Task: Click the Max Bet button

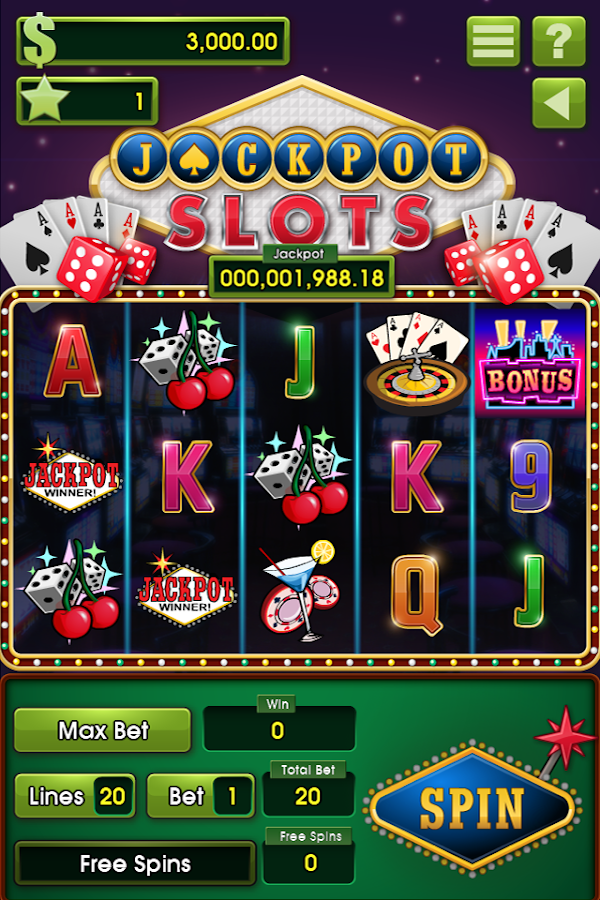Action: (102, 730)
